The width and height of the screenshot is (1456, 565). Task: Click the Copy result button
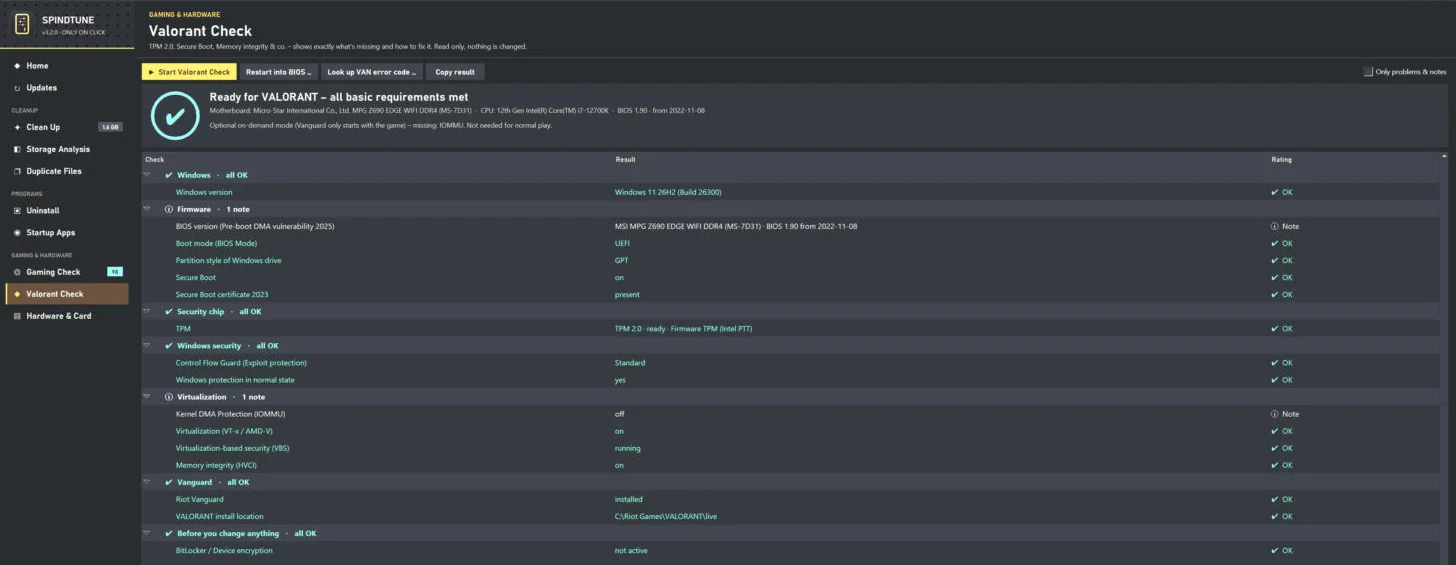[455, 72]
